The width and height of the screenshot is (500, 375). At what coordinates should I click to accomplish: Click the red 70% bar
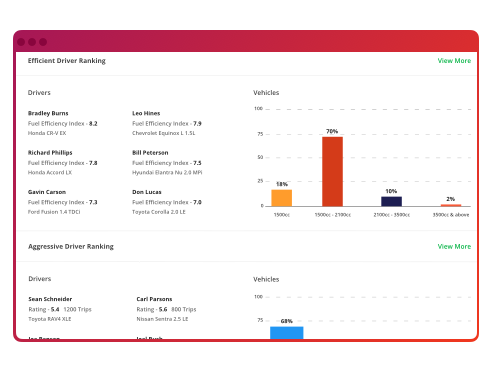[332, 172]
